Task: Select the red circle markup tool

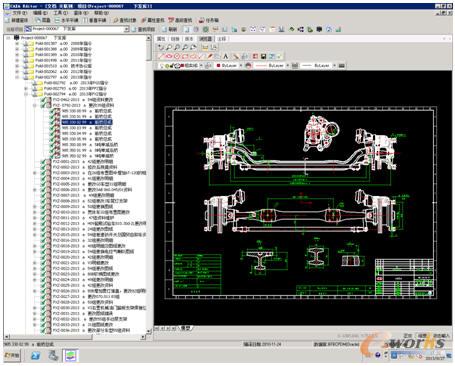Action: point(177,56)
